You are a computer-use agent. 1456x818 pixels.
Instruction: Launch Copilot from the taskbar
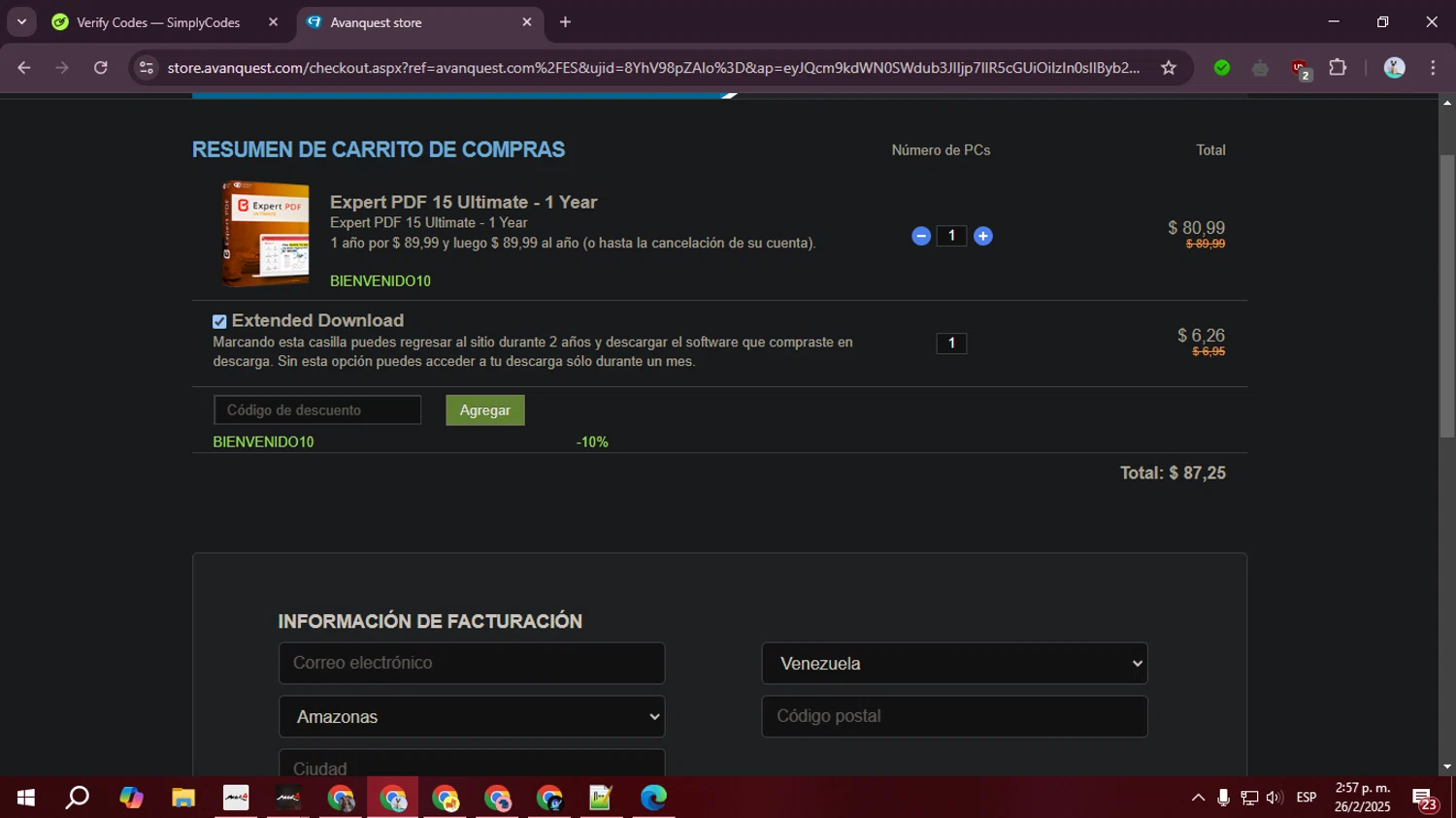(x=131, y=798)
